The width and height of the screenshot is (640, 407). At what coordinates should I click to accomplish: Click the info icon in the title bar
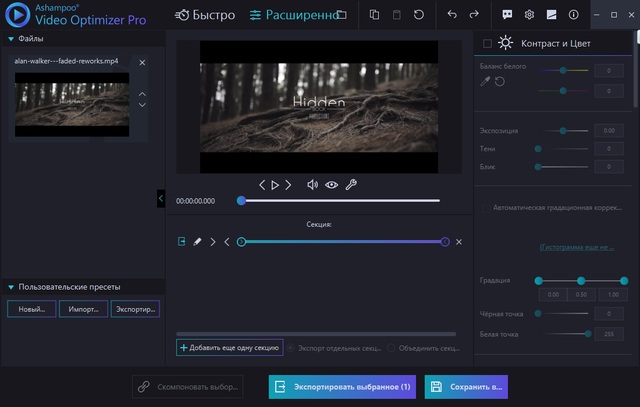[573, 15]
